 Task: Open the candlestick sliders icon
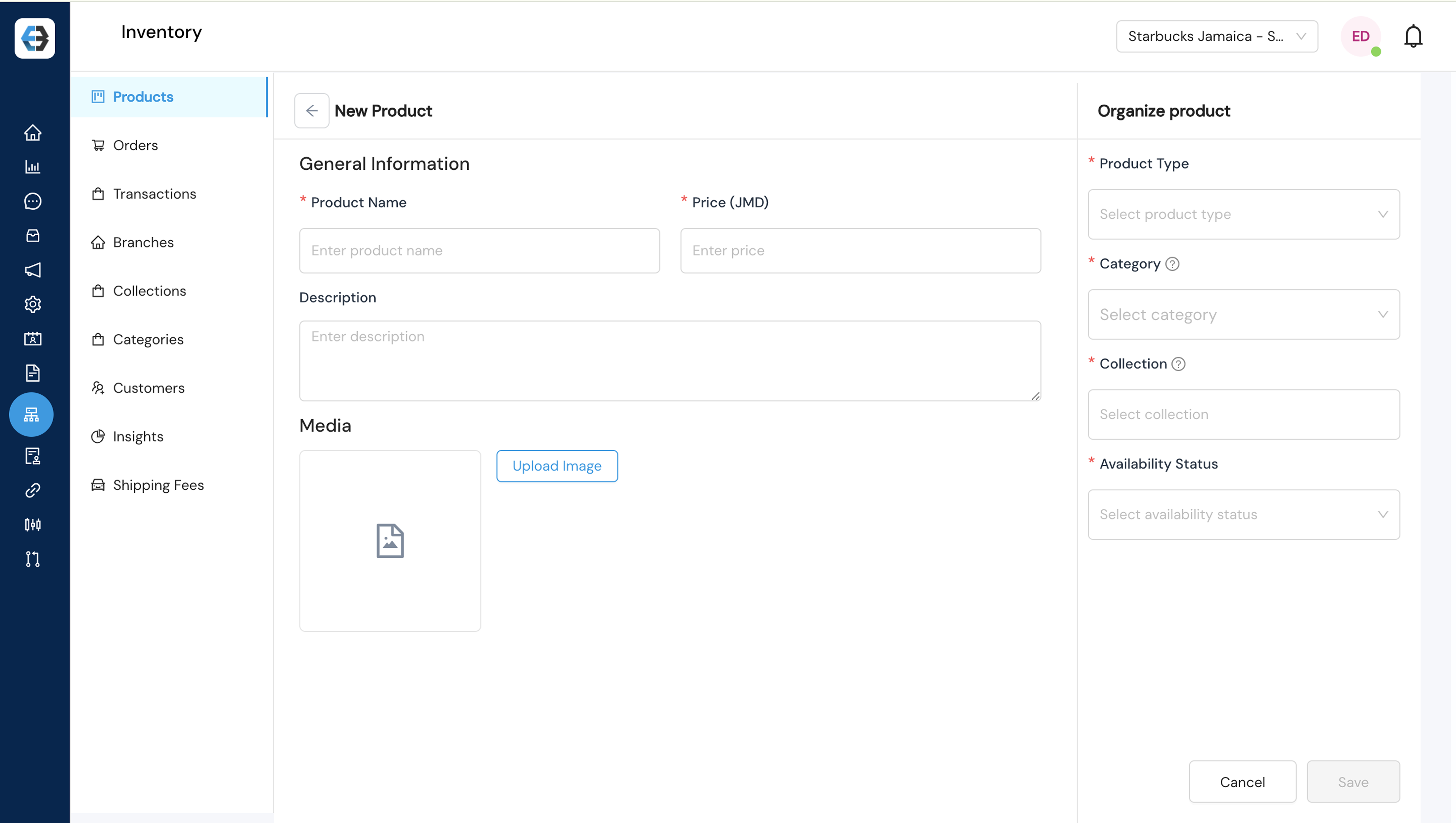pos(33,524)
